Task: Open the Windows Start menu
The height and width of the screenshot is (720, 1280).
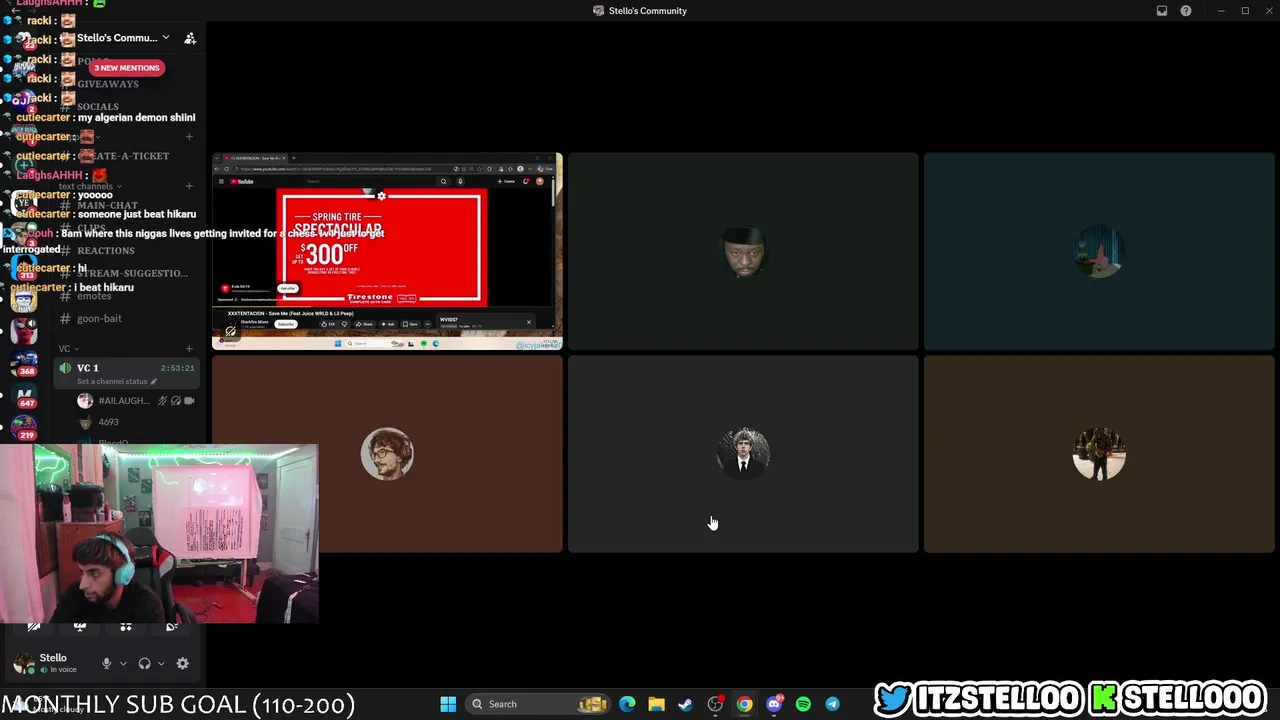Action: 448,704
